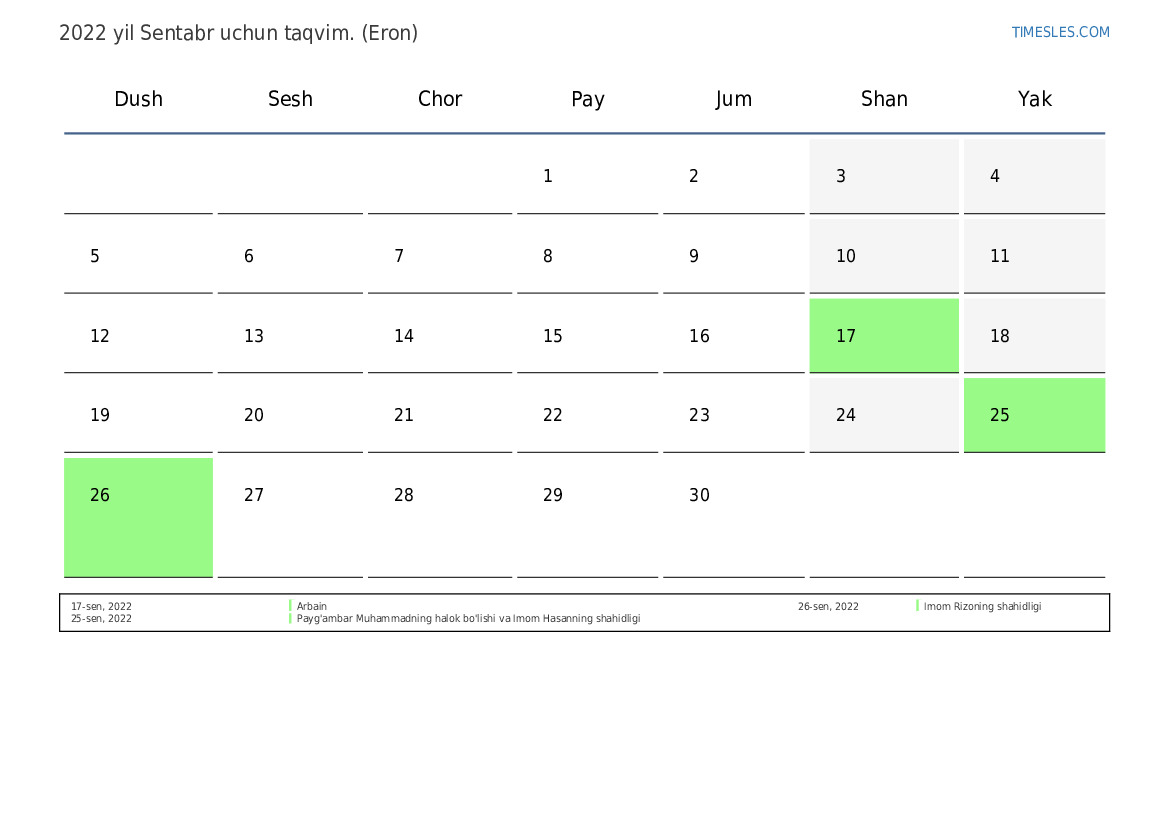Click the Payg'ambar Muhammadning holiday legend entry
Viewport: 1169px width, 827px height.
click(468, 619)
